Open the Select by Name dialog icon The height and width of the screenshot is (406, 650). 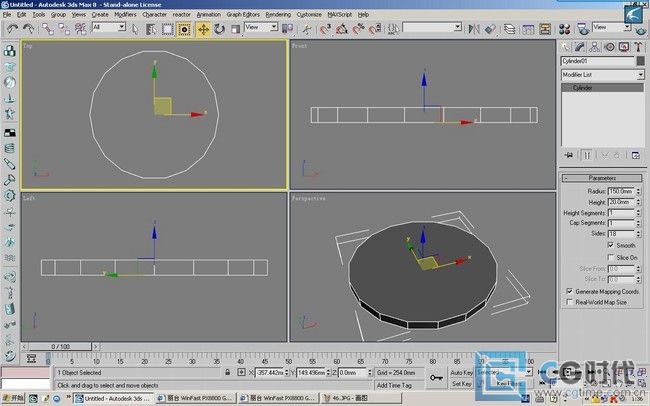tap(151, 29)
